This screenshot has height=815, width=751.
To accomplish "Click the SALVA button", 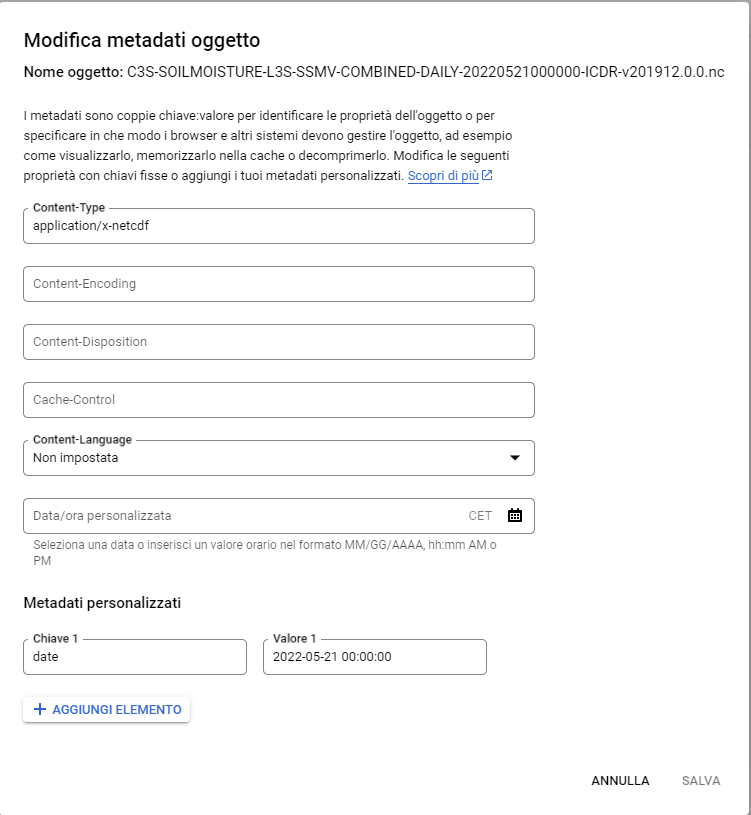I will 701,781.
